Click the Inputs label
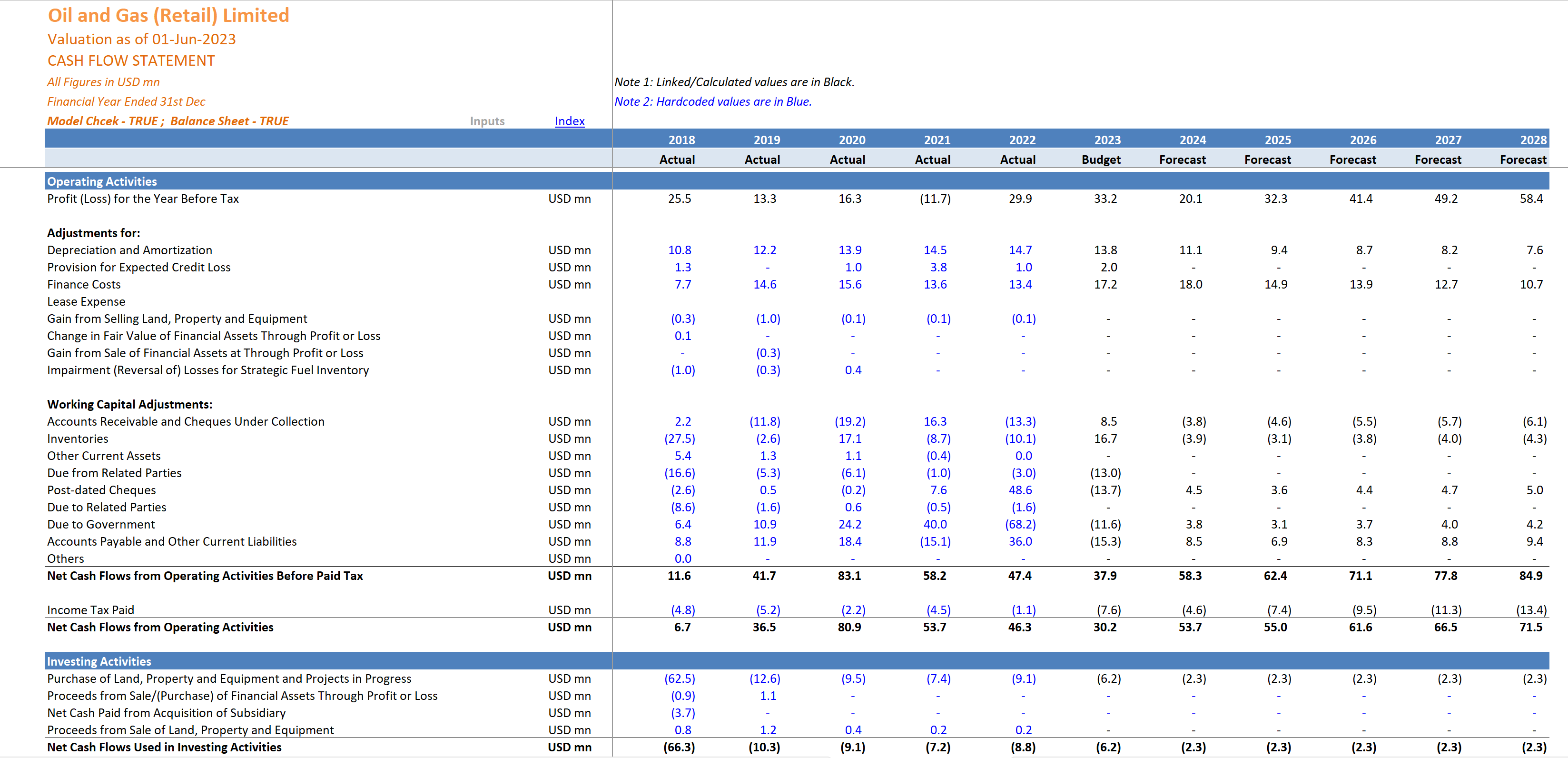1568x758 pixels. [486, 120]
